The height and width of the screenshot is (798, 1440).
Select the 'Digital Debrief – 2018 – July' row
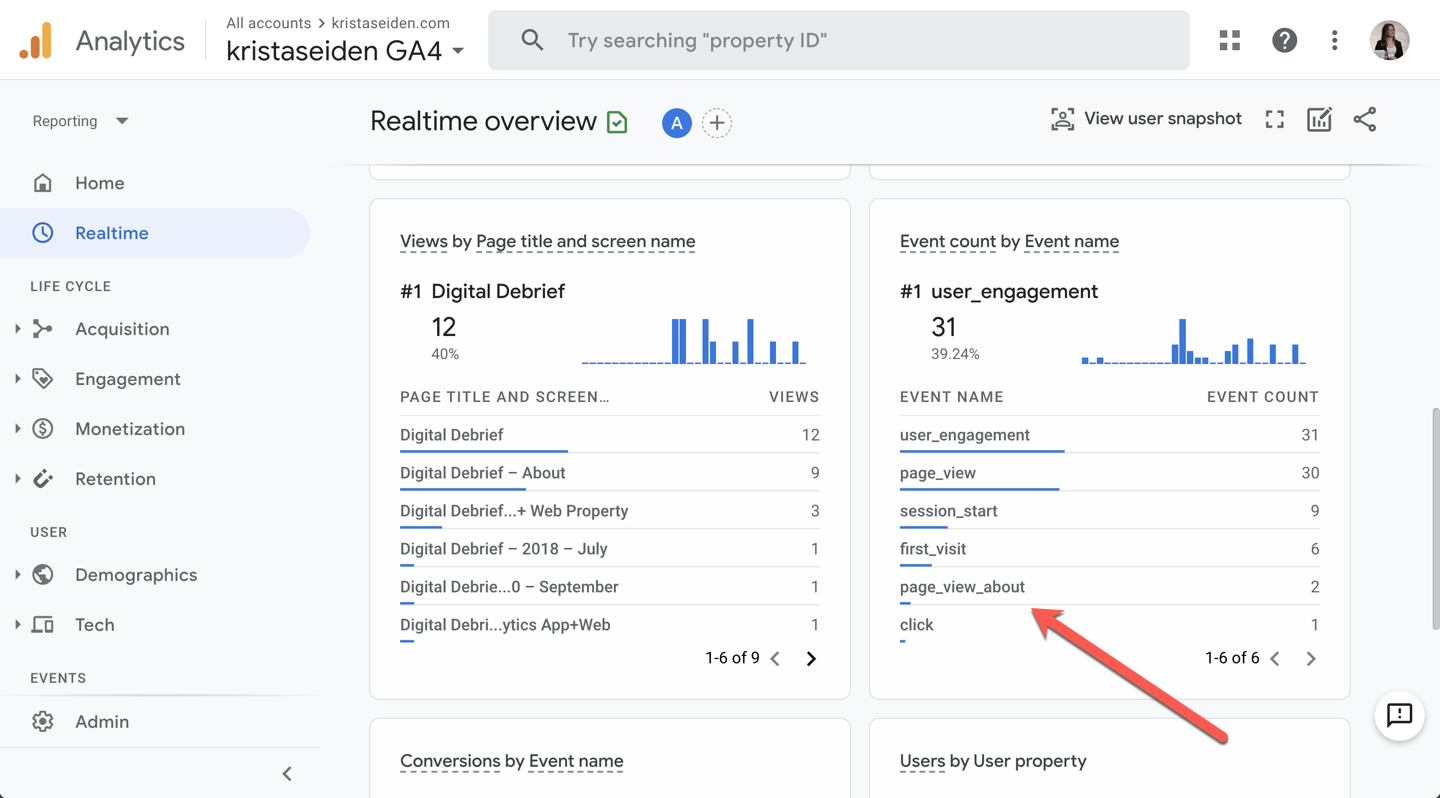tap(610, 549)
